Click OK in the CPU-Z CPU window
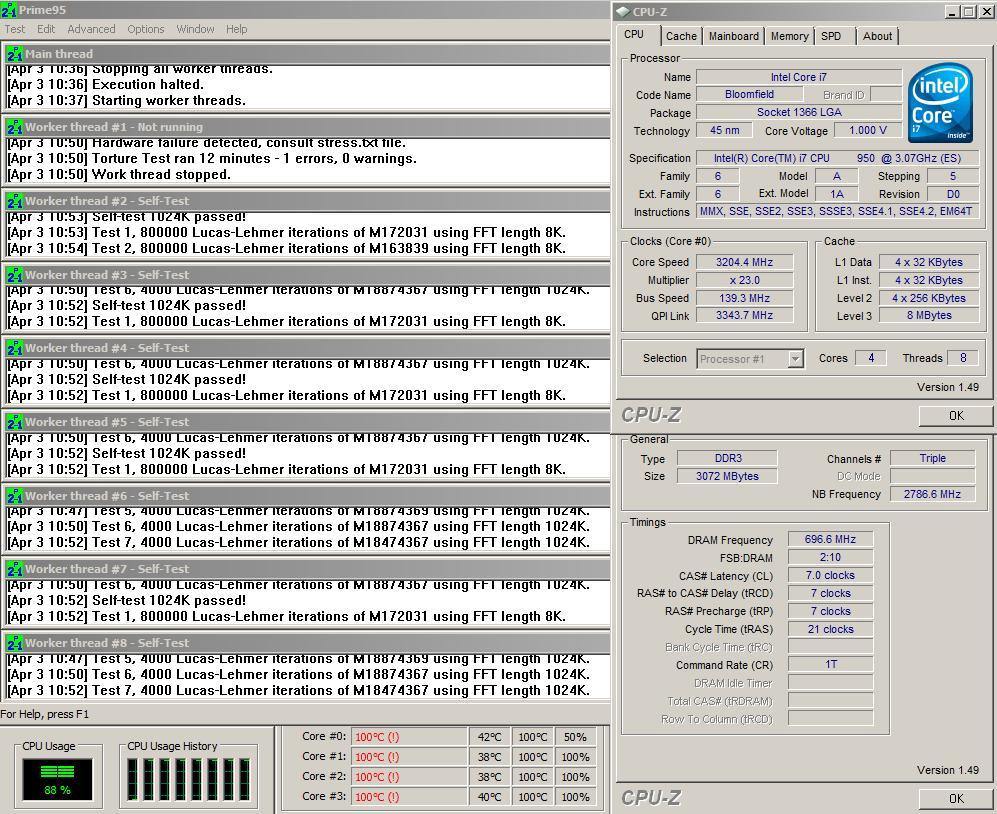Viewport: 997px width, 814px height. 956,415
